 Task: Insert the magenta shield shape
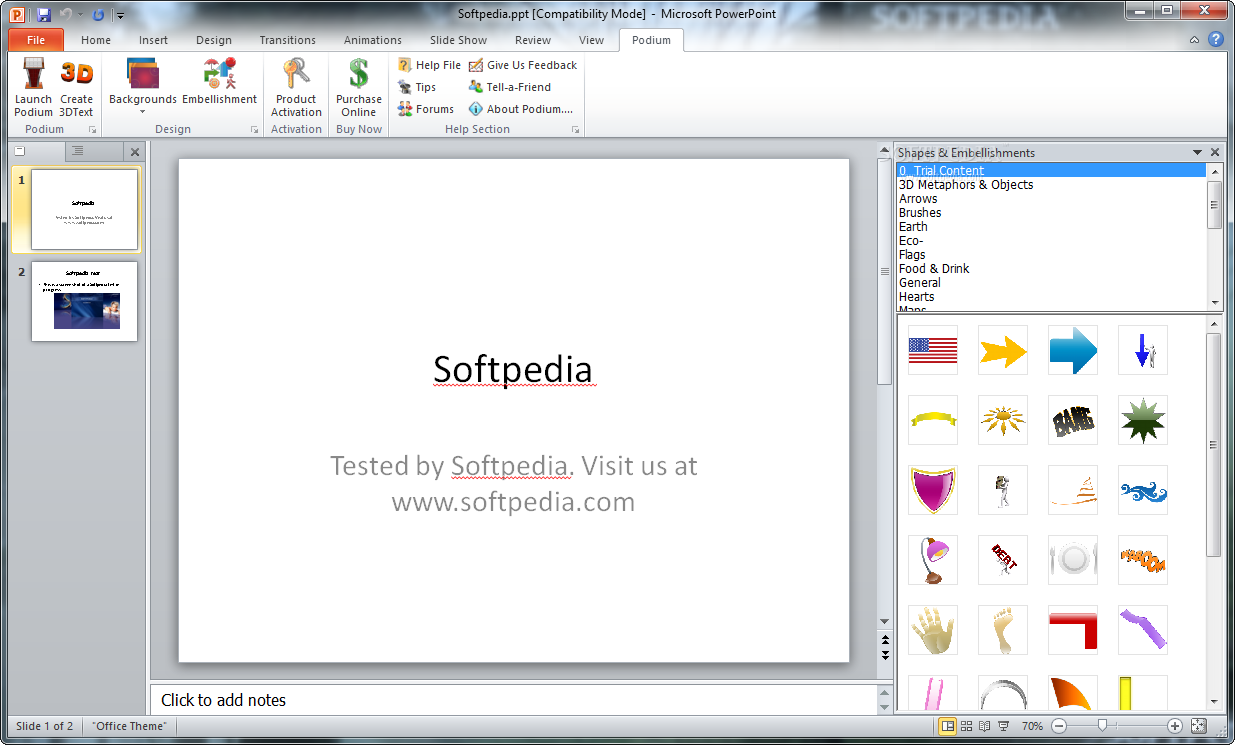click(x=933, y=490)
